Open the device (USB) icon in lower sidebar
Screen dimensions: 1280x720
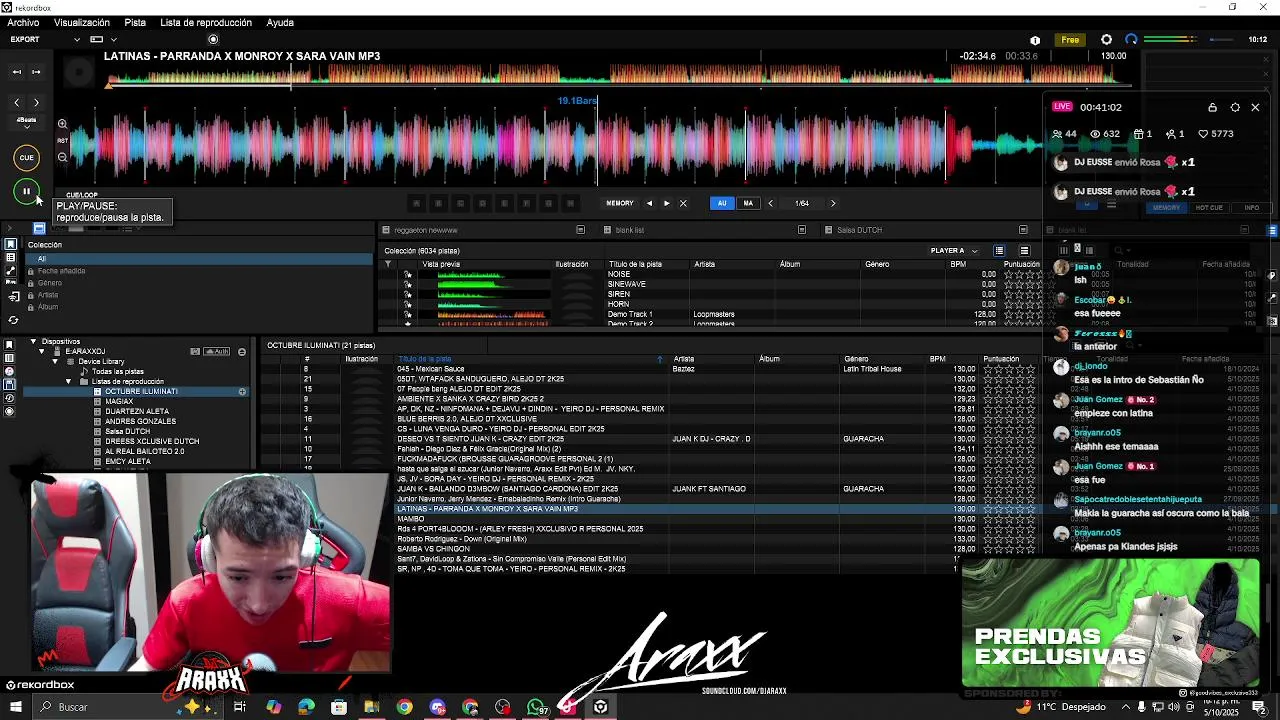[x=10, y=384]
